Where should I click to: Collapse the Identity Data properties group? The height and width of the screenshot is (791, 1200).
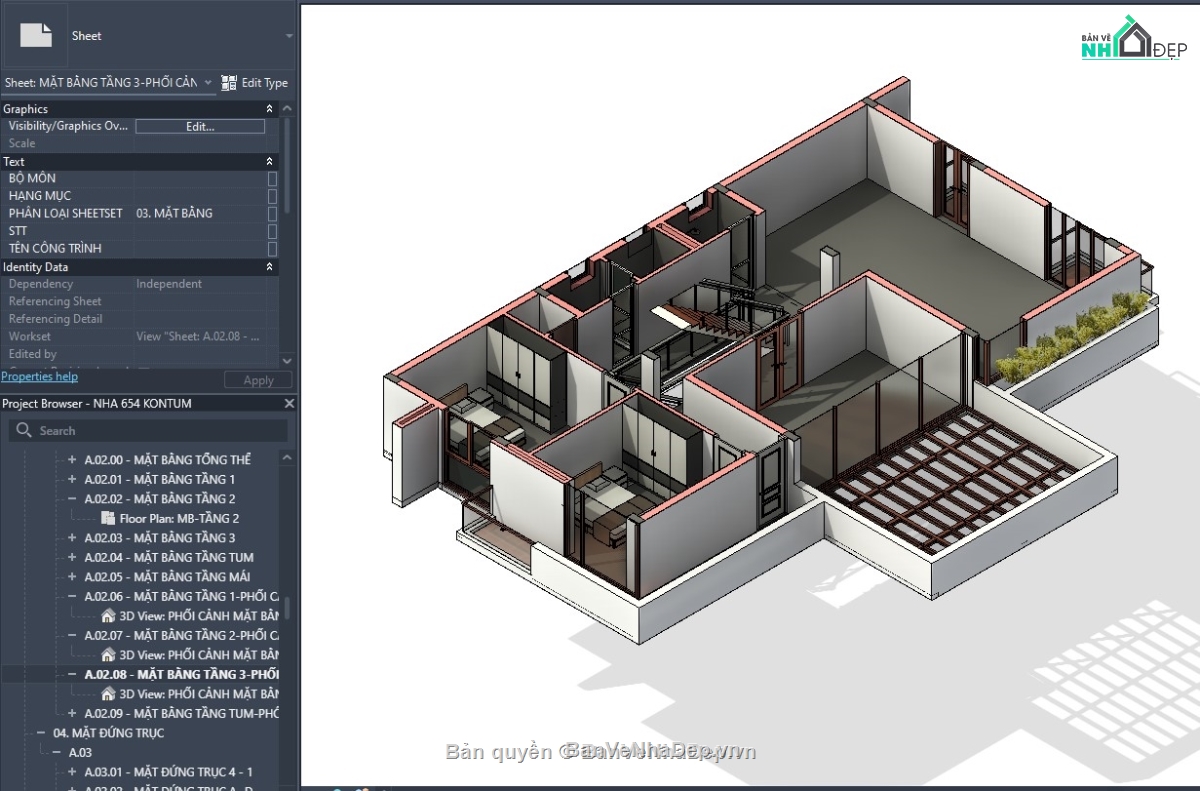(x=269, y=267)
